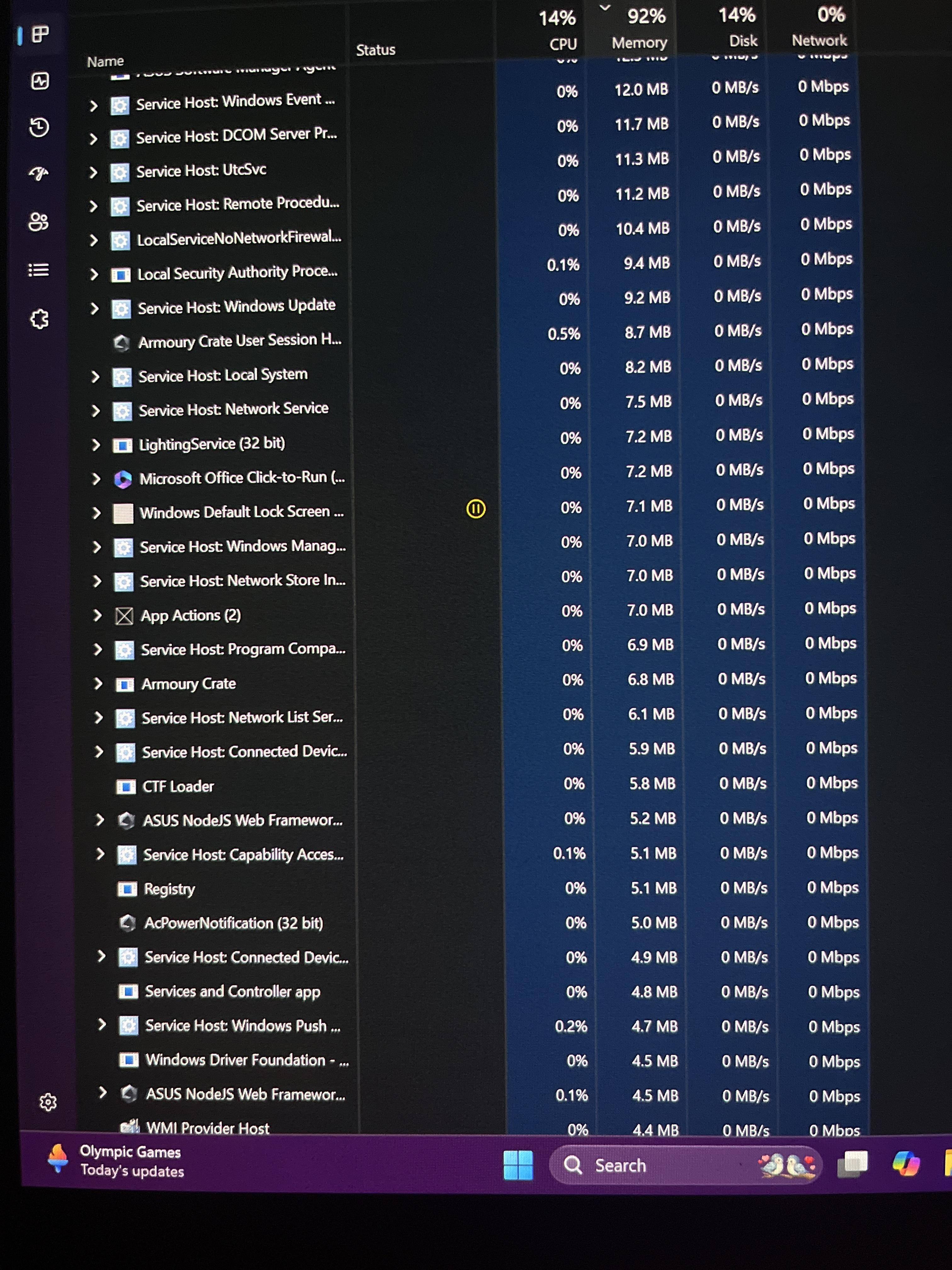Expand Service Host: Local System
The image size is (952, 1270).
coord(96,377)
